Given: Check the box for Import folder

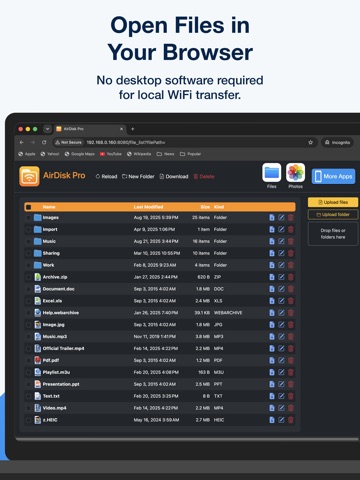Looking at the screenshot, I should [x=29, y=230].
